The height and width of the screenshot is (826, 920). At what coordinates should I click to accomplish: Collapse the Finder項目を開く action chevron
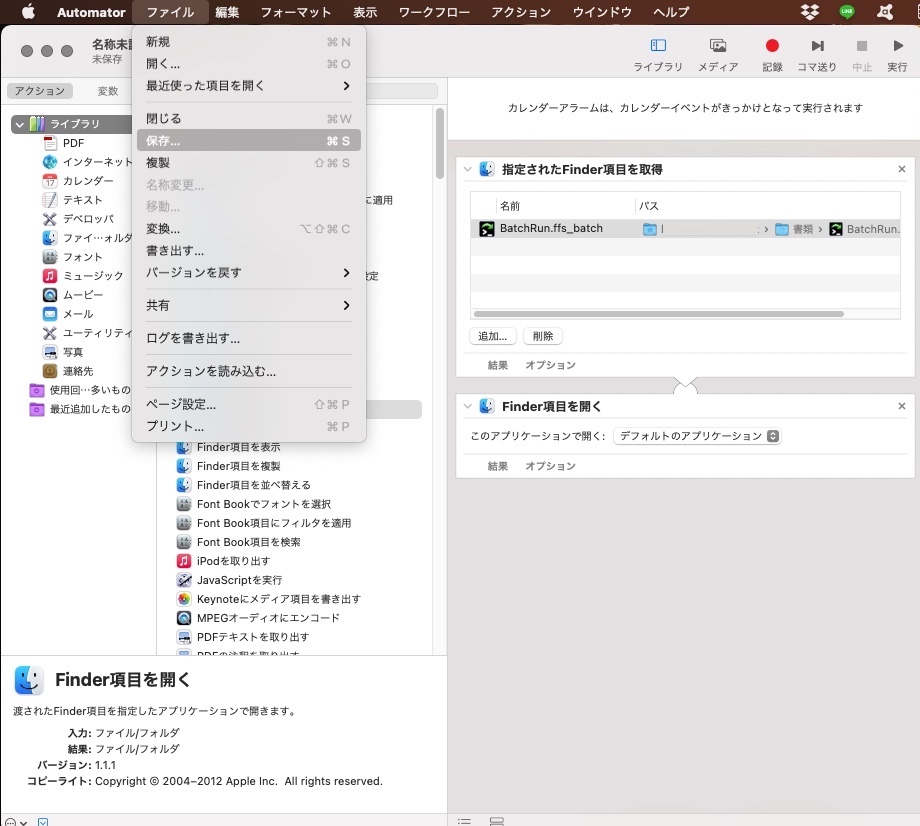468,406
